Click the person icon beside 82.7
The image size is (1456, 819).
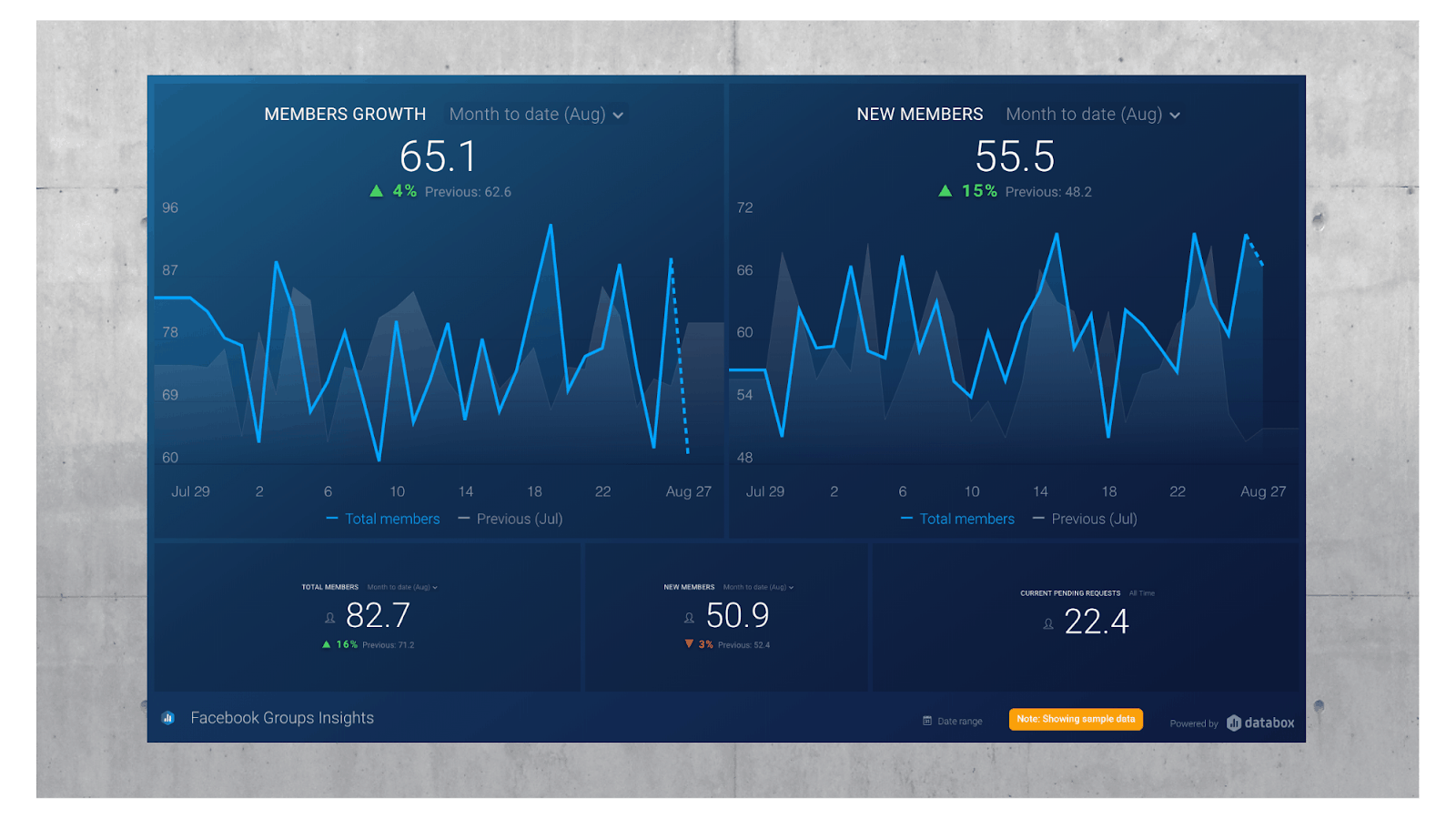[x=330, y=618]
